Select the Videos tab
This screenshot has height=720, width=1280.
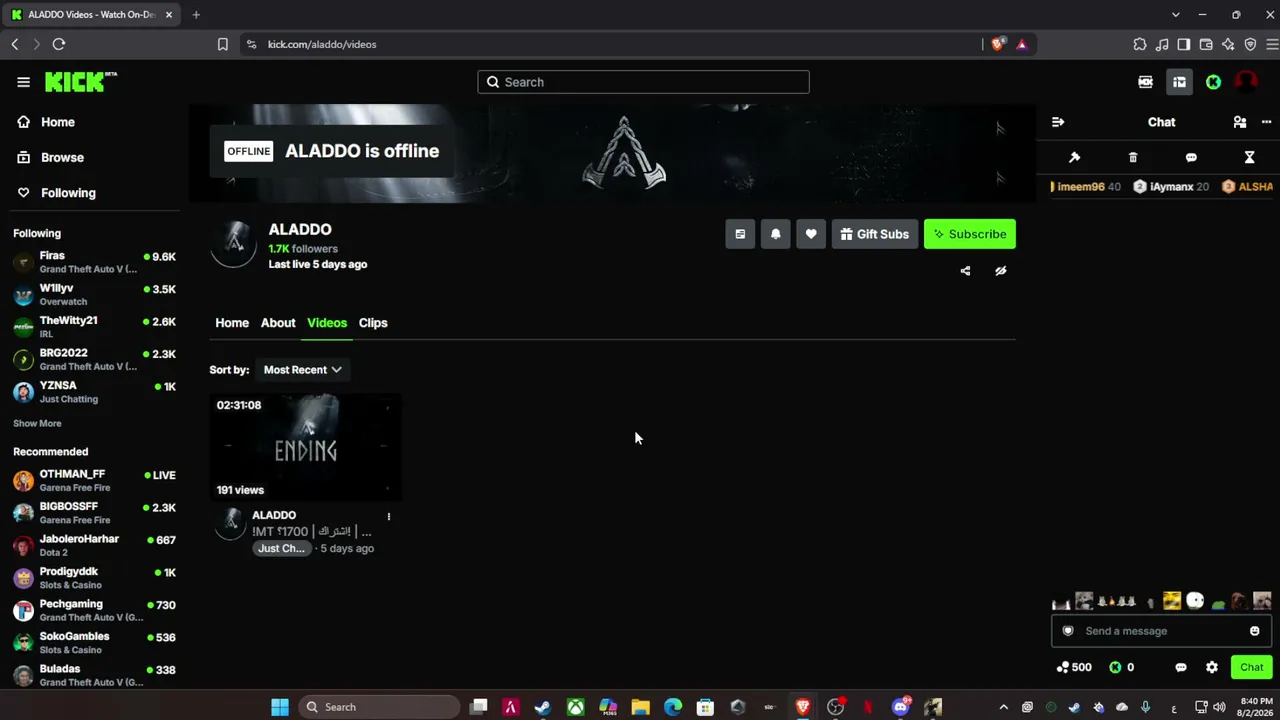click(x=327, y=323)
